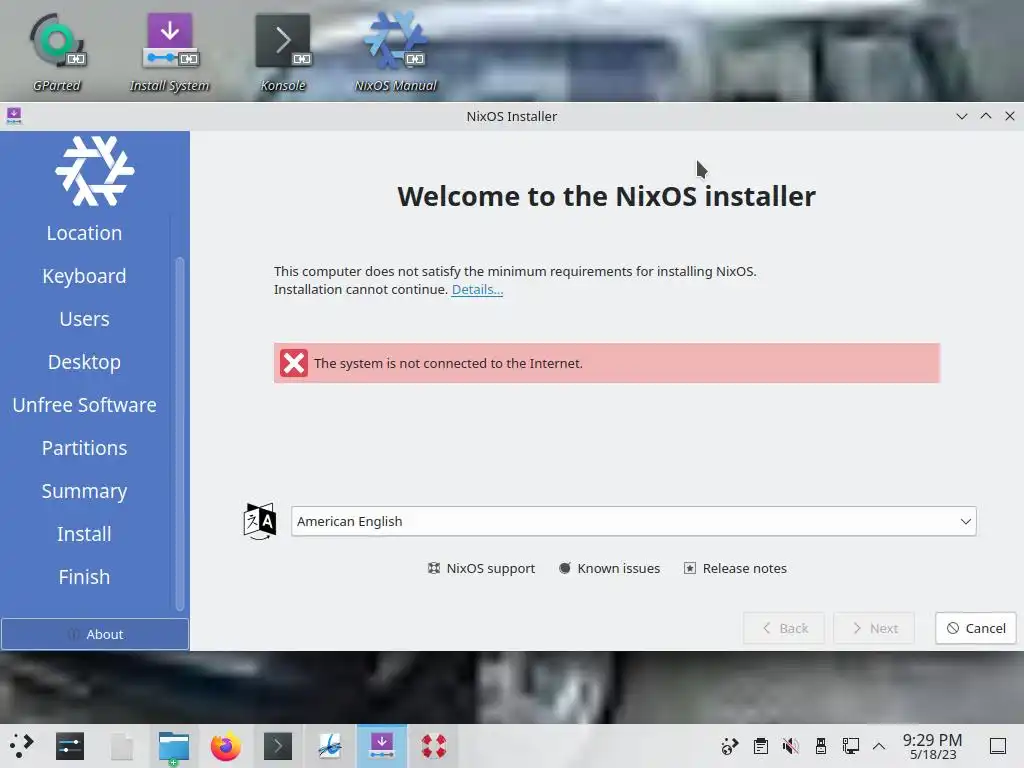This screenshot has width=1024, height=768.
Task: Open the Release notes link
Action: (735, 568)
